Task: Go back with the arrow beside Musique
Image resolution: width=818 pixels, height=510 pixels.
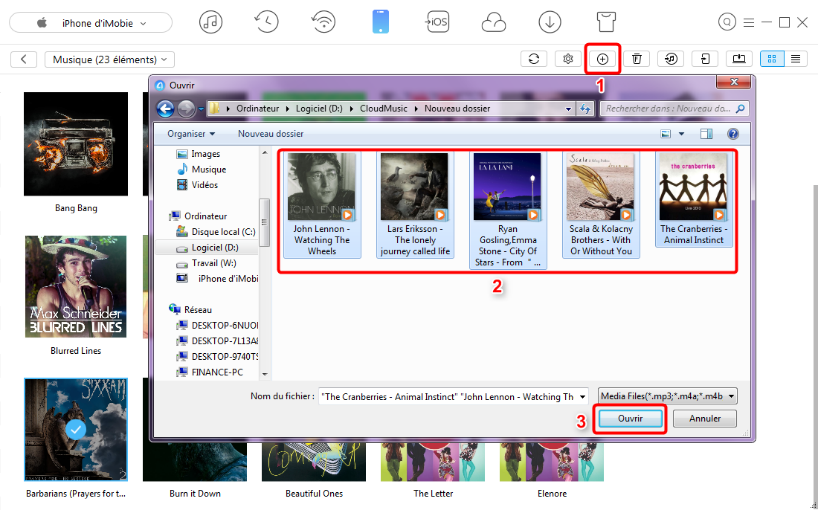Action: tap(23, 59)
